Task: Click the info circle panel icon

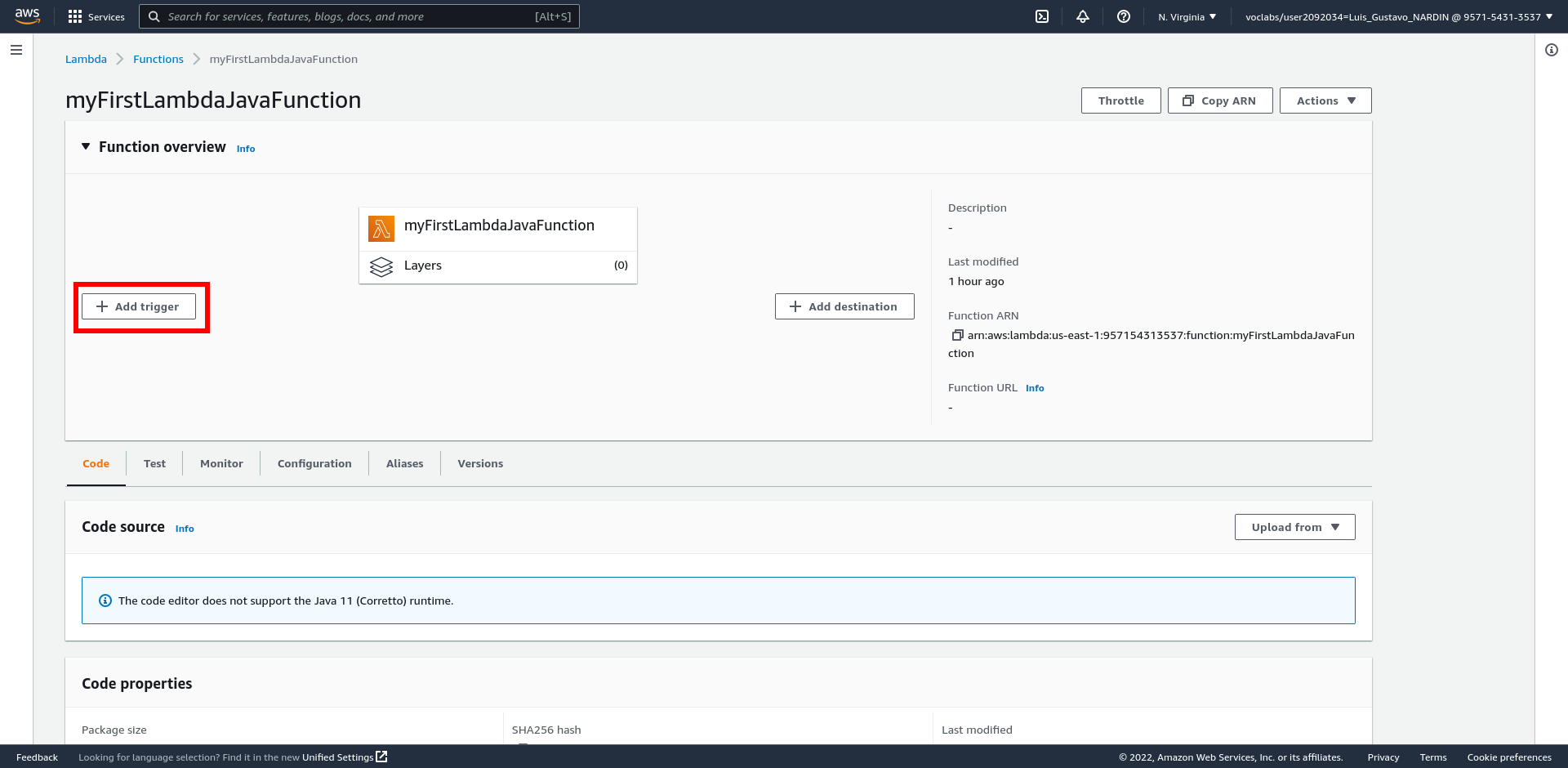Action: [1551, 50]
